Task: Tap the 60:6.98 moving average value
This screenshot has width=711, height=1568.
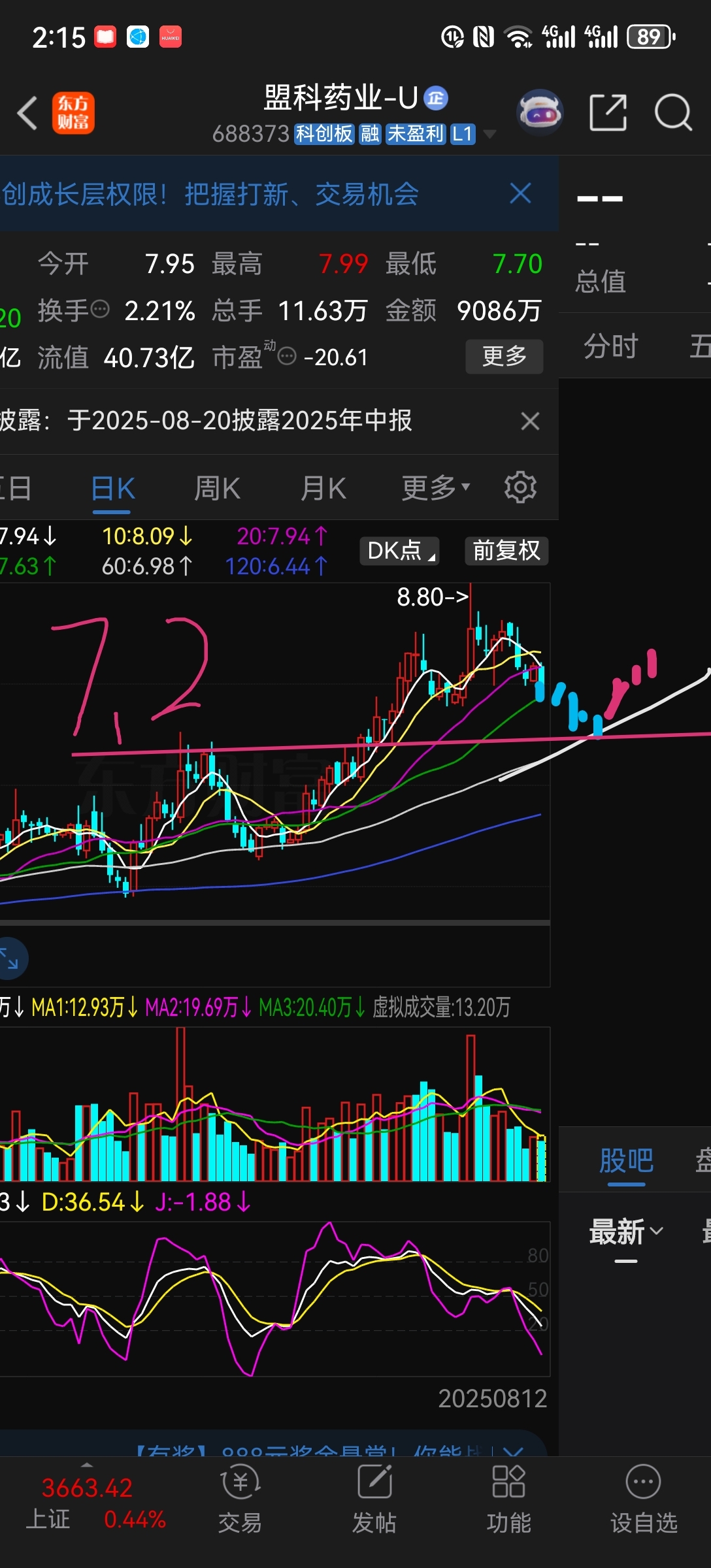Action: [x=147, y=566]
